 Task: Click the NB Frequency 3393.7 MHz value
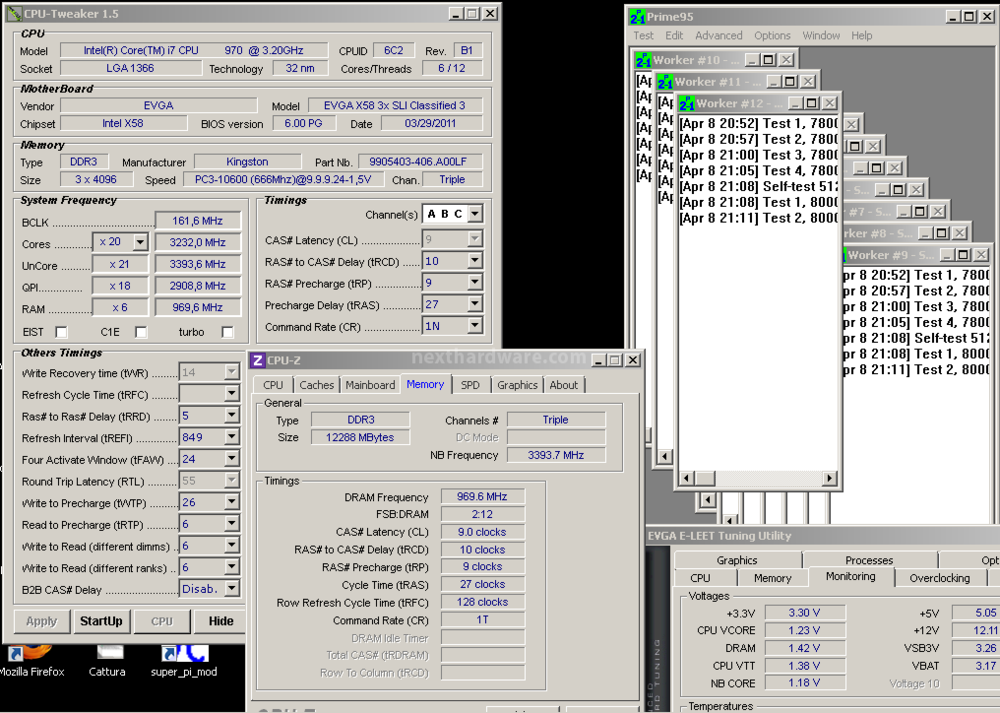click(555, 455)
